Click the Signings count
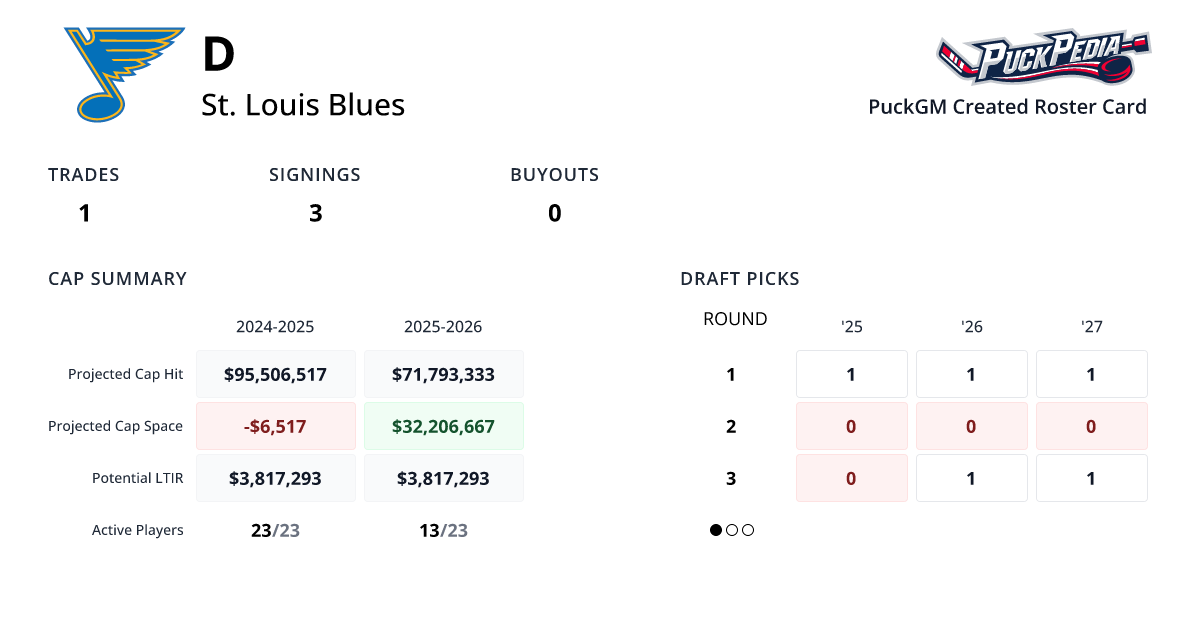This screenshot has width=1200, height=630. [315, 213]
